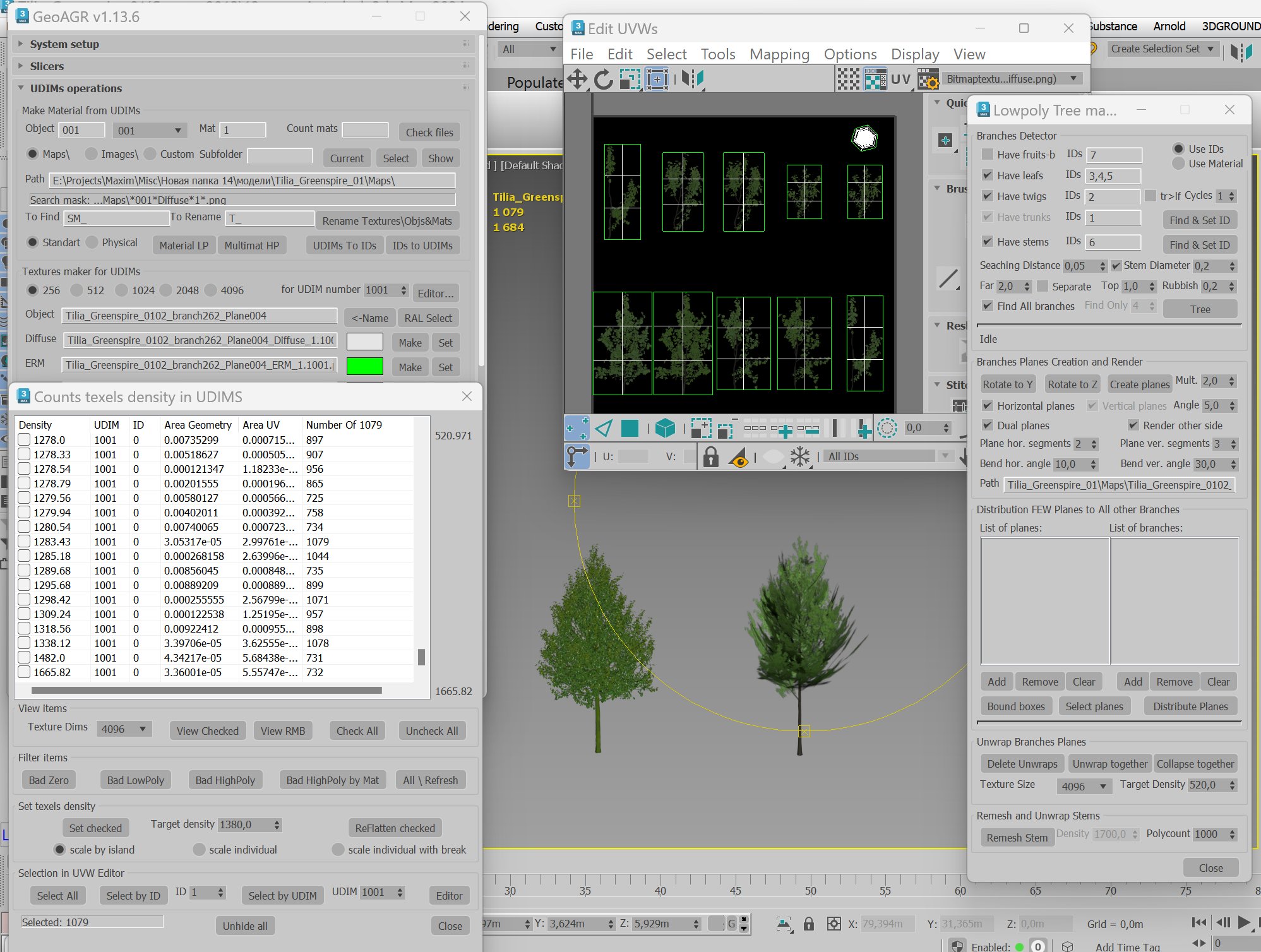Click the Shrink UV selection icon
Screen dimensions: 1261x952
coord(727,429)
